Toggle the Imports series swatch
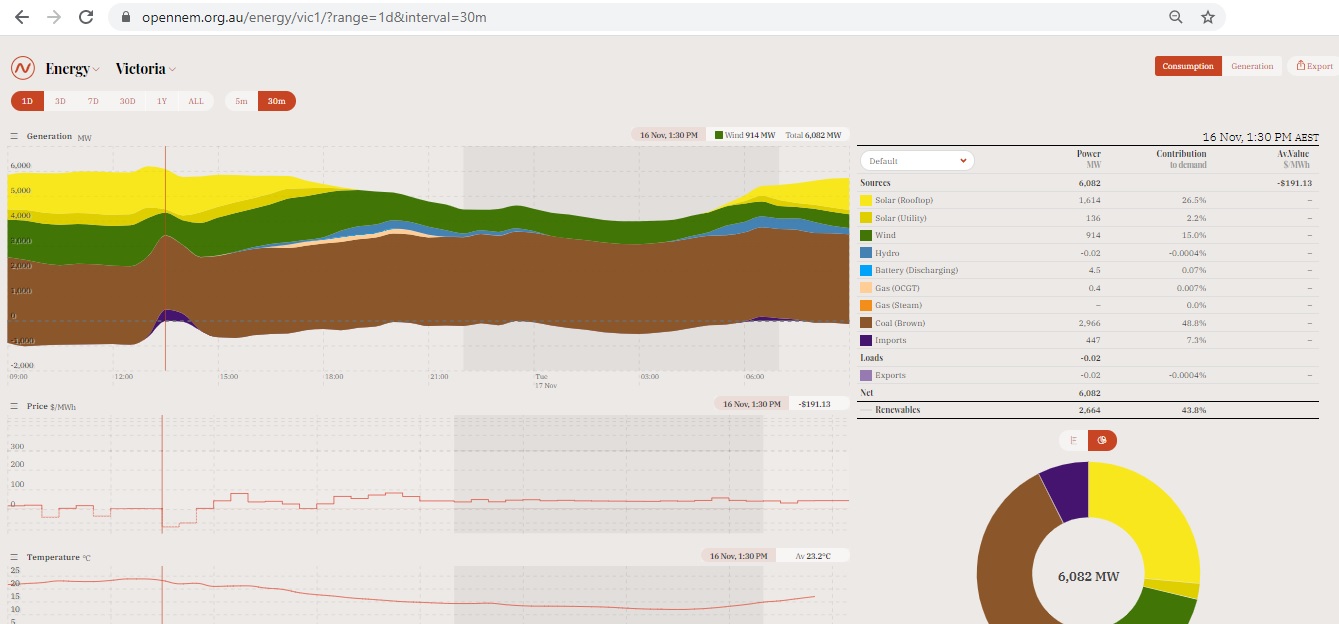 tap(866, 340)
